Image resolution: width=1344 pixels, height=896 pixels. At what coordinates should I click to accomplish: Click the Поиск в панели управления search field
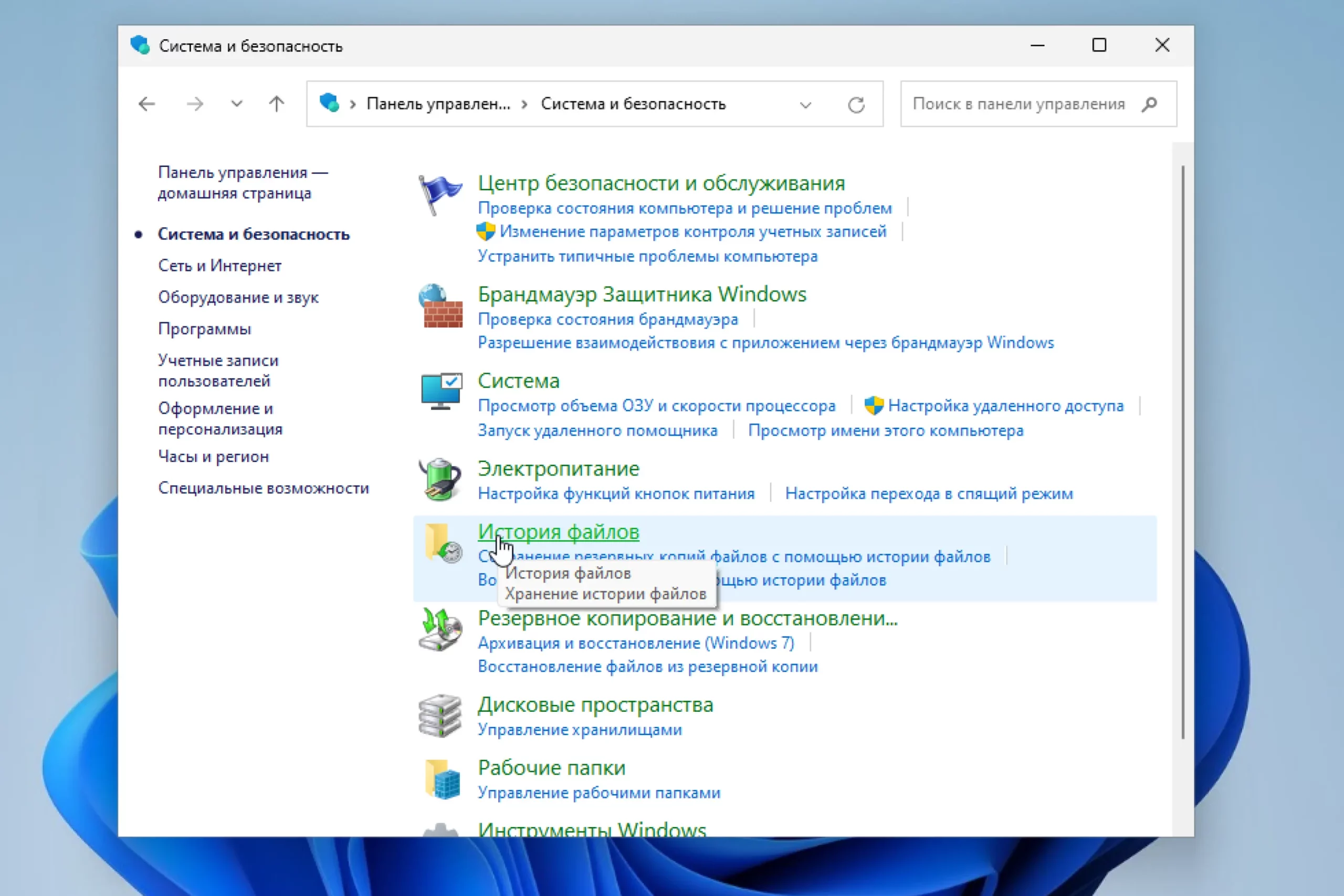[x=1018, y=104]
